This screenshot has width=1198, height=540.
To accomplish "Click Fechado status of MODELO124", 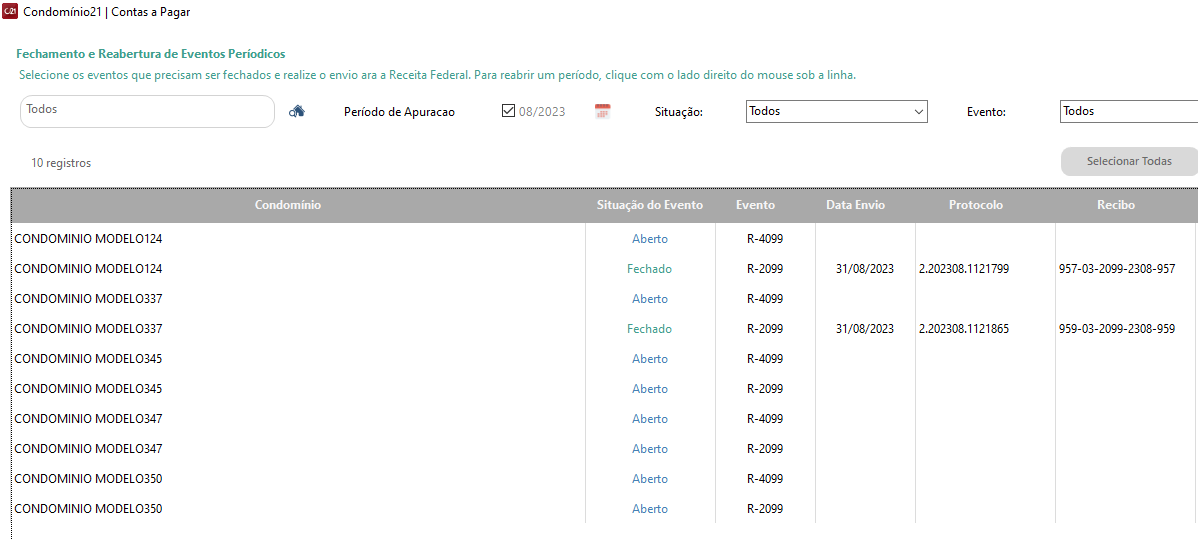I will (x=649, y=269).
